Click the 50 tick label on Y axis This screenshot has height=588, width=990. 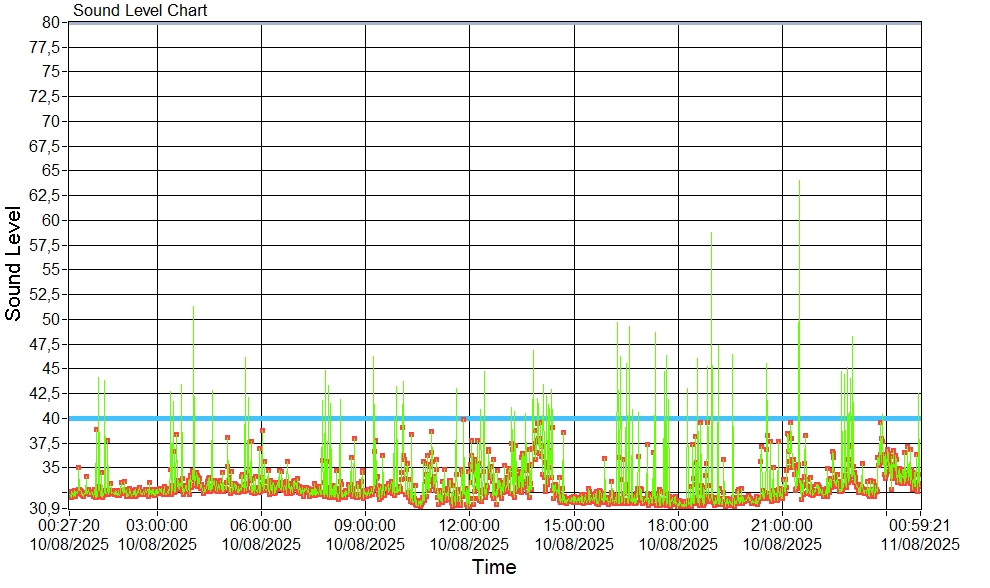52,319
